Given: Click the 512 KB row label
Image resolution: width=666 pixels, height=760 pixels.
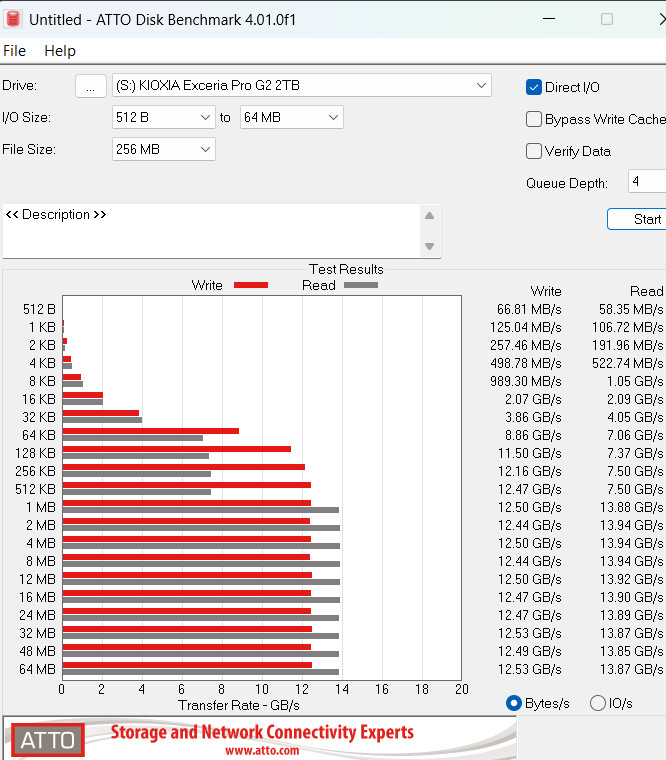Looking at the screenshot, I should [35, 489].
